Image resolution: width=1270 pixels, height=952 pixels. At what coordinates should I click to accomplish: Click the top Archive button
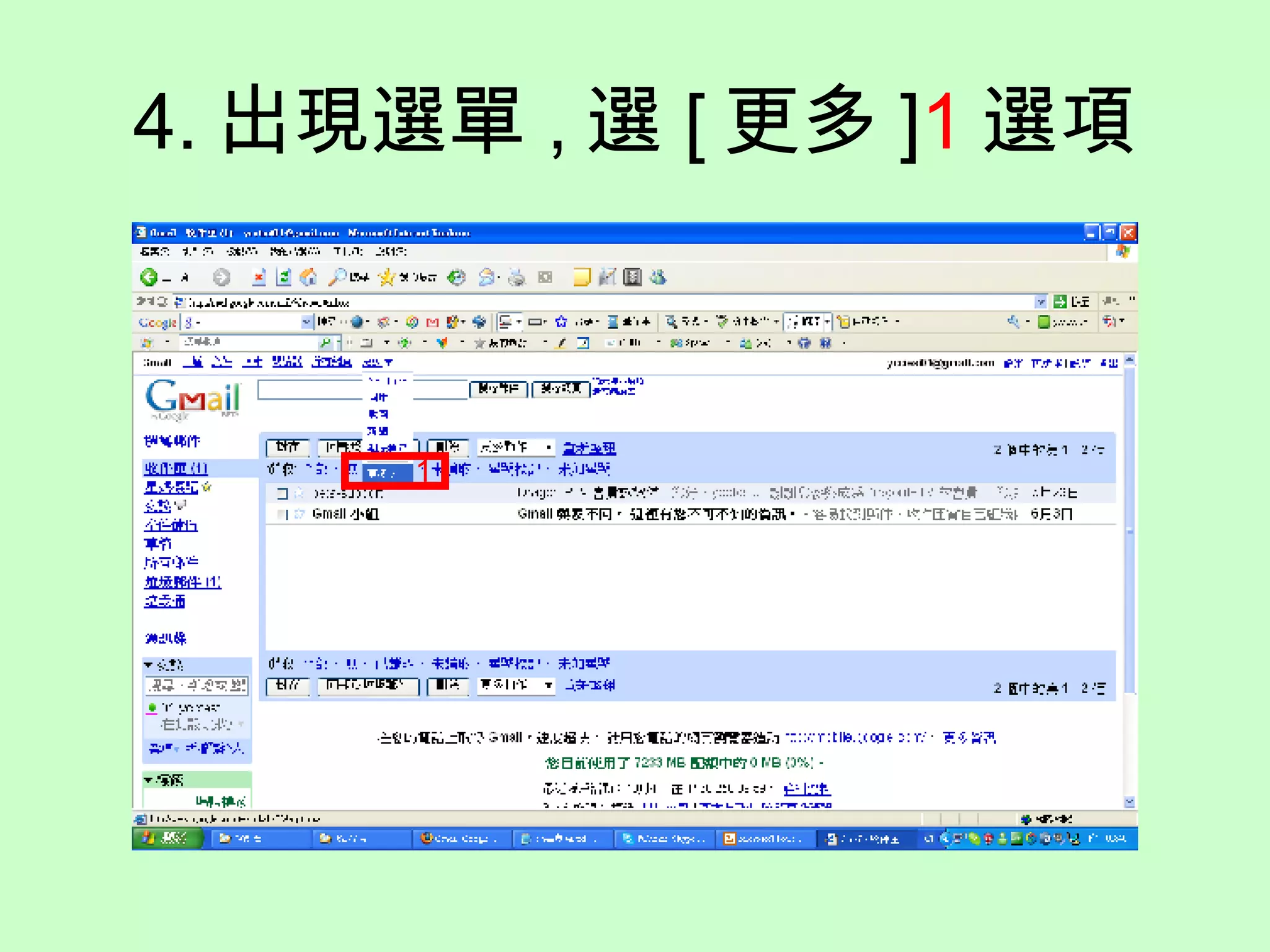(x=288, y=447)
